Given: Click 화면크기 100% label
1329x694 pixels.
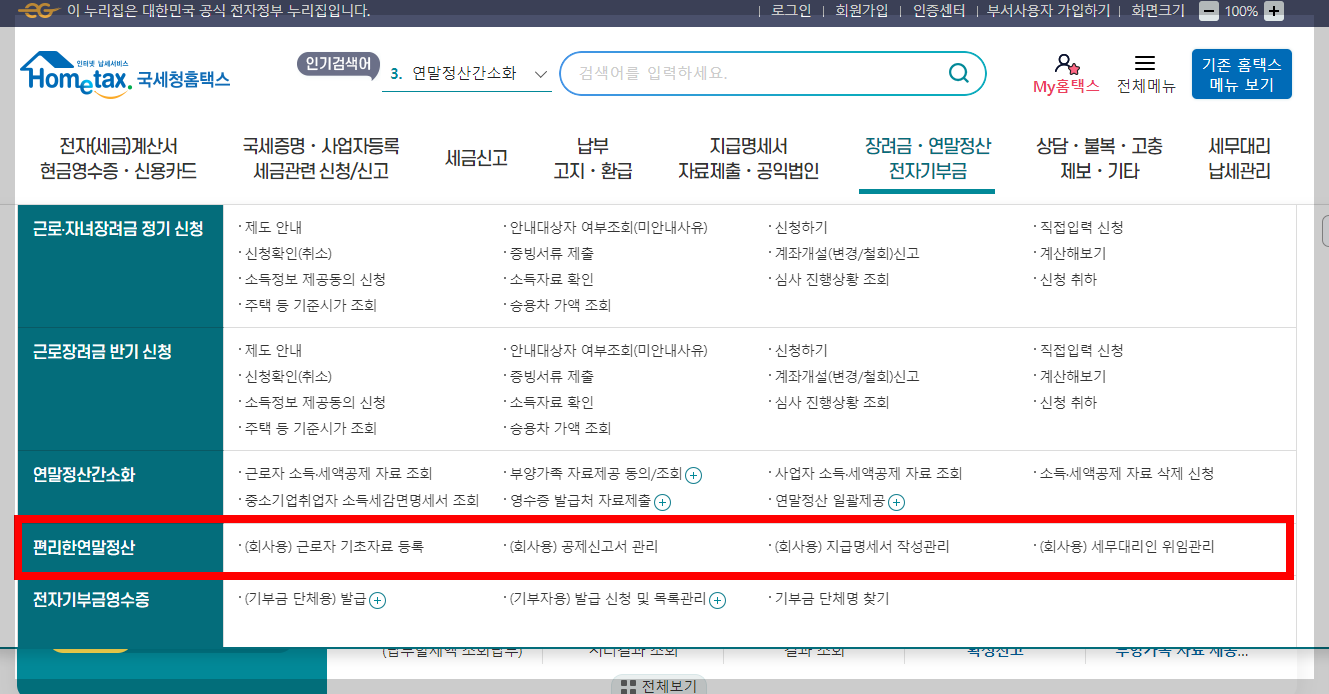Looking at the screenshot, I should point(1241,11).
